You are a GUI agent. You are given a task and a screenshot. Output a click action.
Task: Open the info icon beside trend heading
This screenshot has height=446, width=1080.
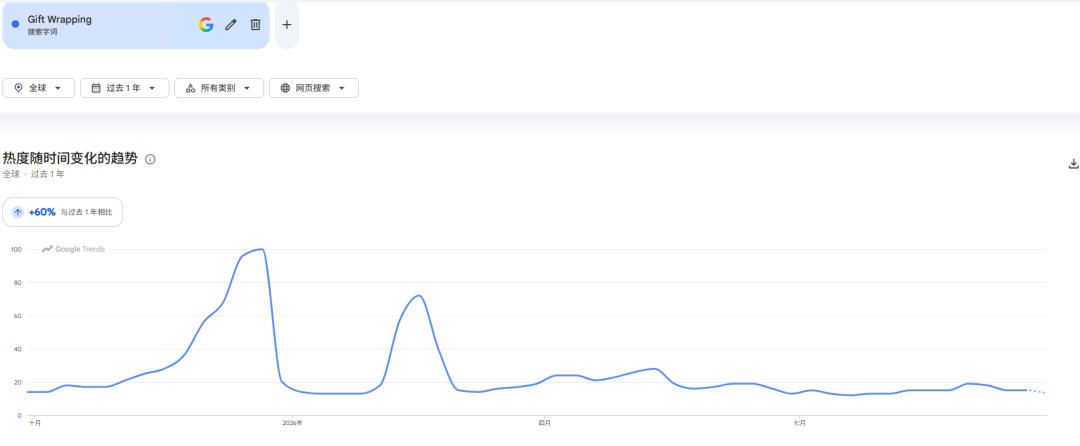coord(150,160)
